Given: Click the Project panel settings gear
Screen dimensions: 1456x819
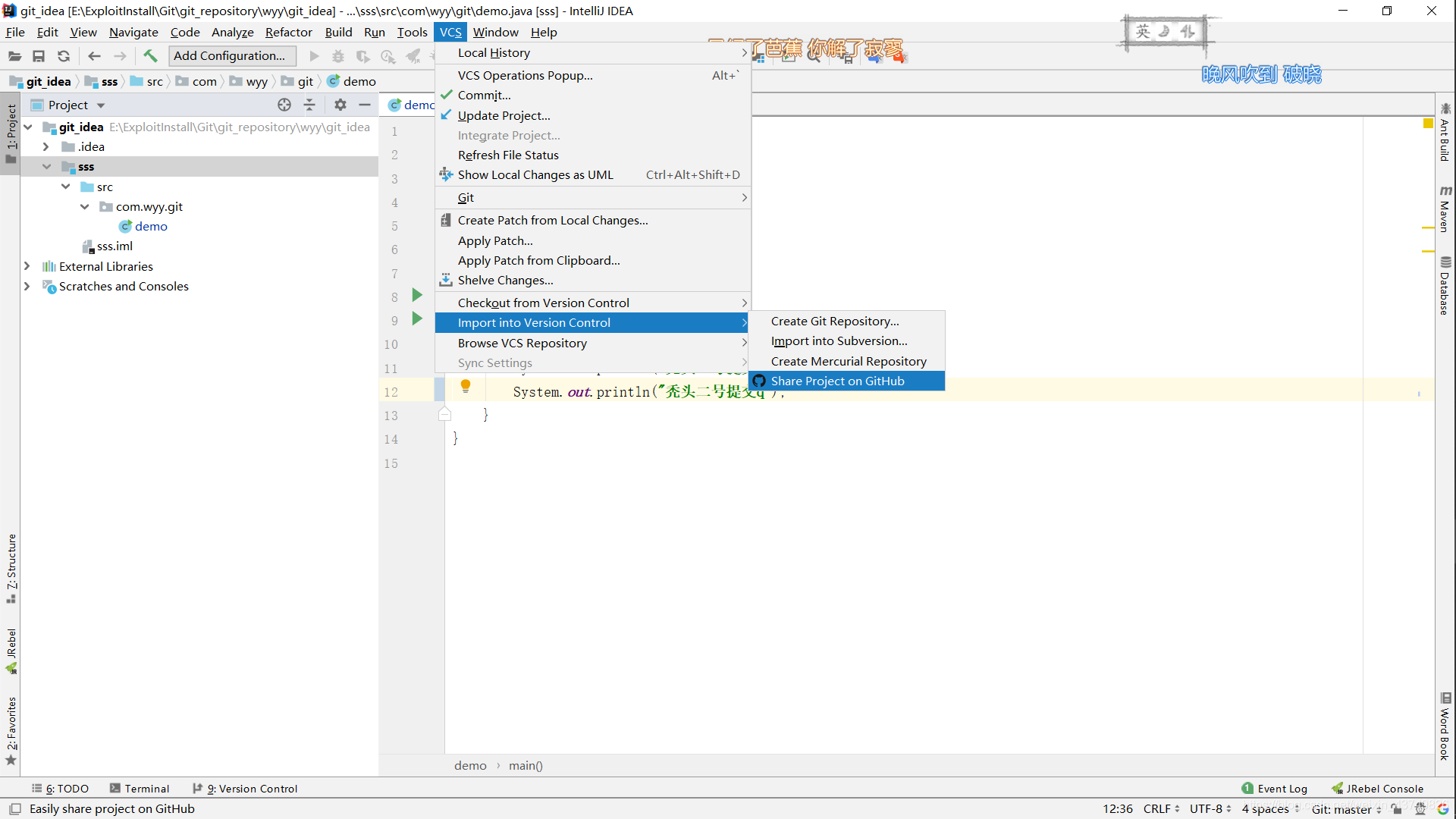Looking at the screenshot, I should point(340,105).
